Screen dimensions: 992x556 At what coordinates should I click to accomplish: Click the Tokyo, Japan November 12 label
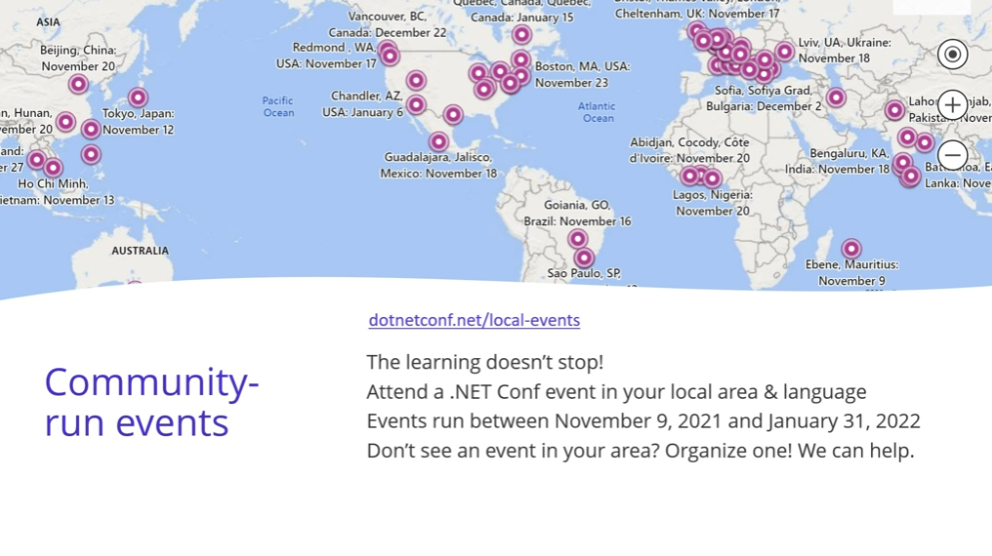(x=138, y=122)
